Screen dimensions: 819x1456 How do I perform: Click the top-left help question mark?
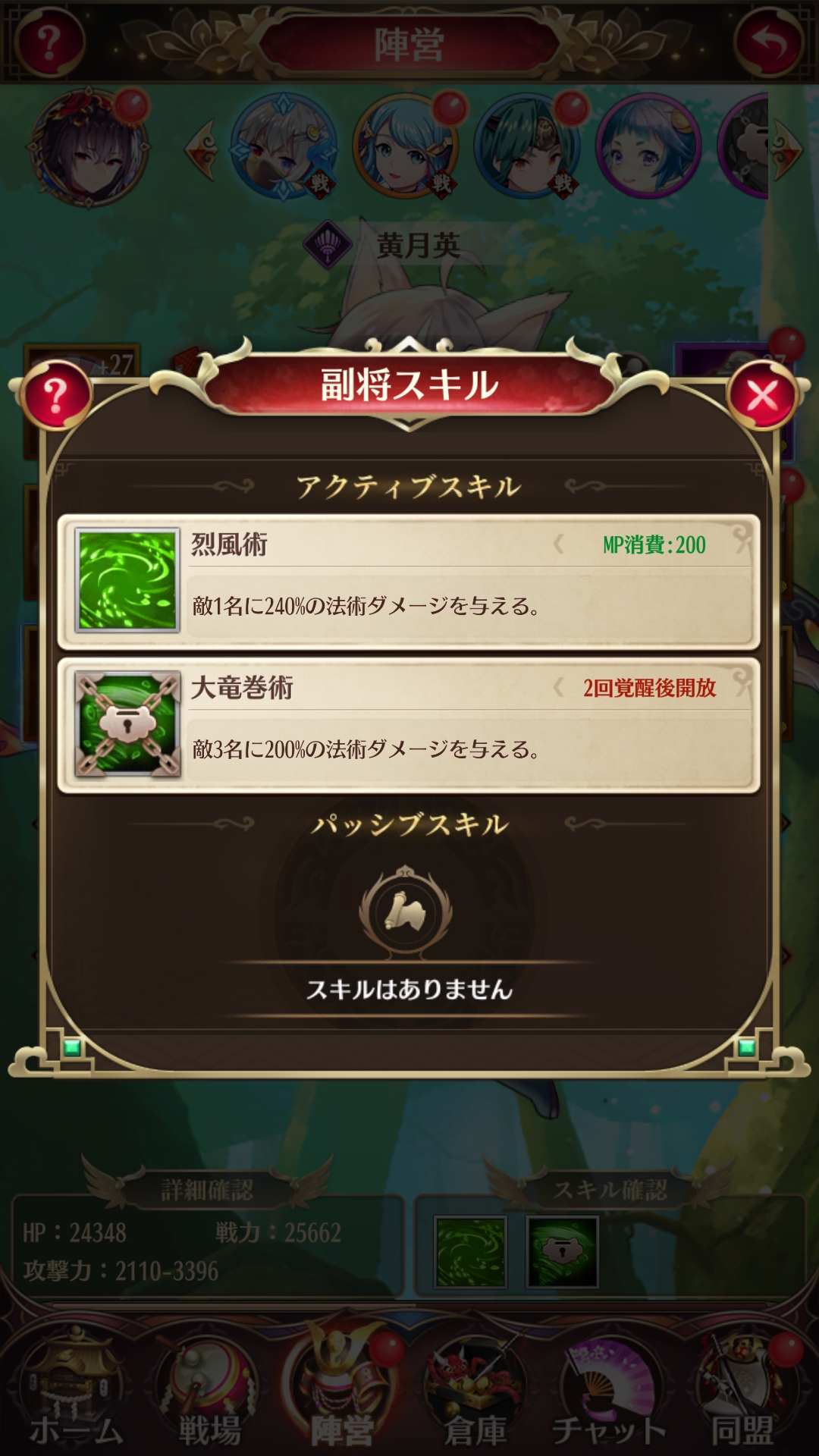click(x=49, y=42)
